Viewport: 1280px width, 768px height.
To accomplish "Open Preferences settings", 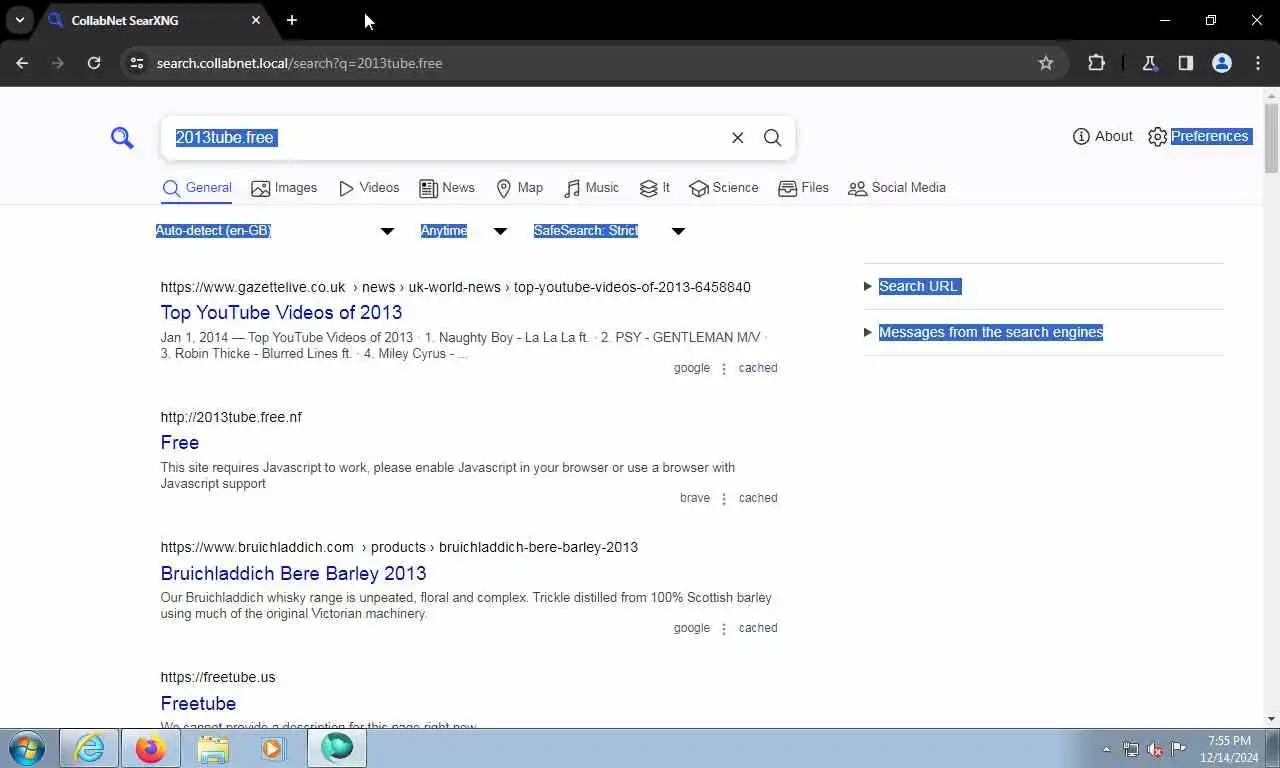I will pyautogui.click(x=1200, y=136).
